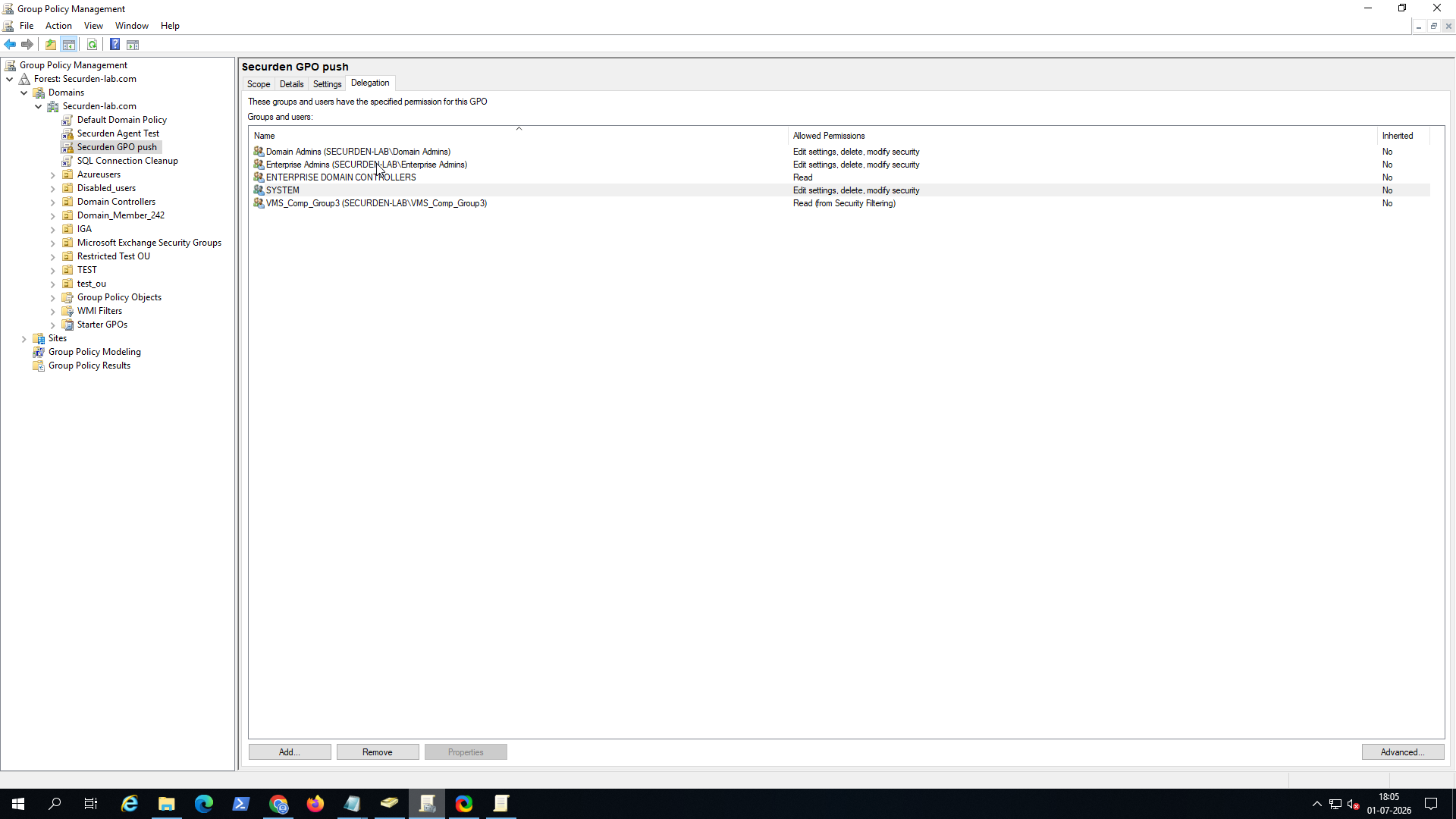Screen dimensions: 1456x819
Task: Expand the Microsoft Exchange Security Groups OU
Action: pyautogui.click(x=53, y=243)
